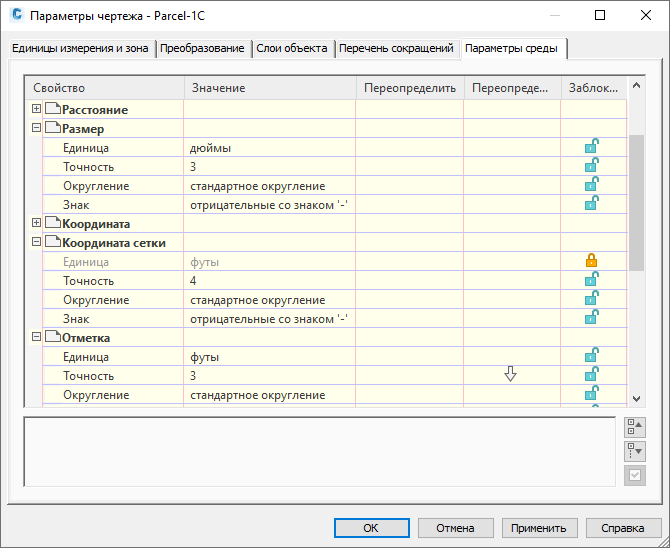Click the expand all categories icon
This screenshot has height=548, width=670.
click(x=634, y=451)
